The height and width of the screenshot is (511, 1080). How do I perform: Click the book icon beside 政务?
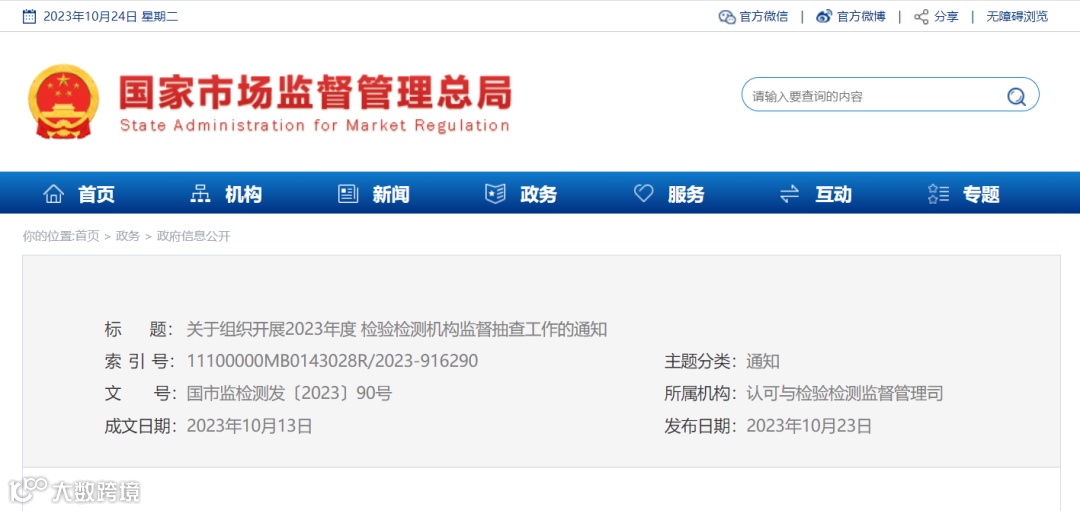pos(495,194)
